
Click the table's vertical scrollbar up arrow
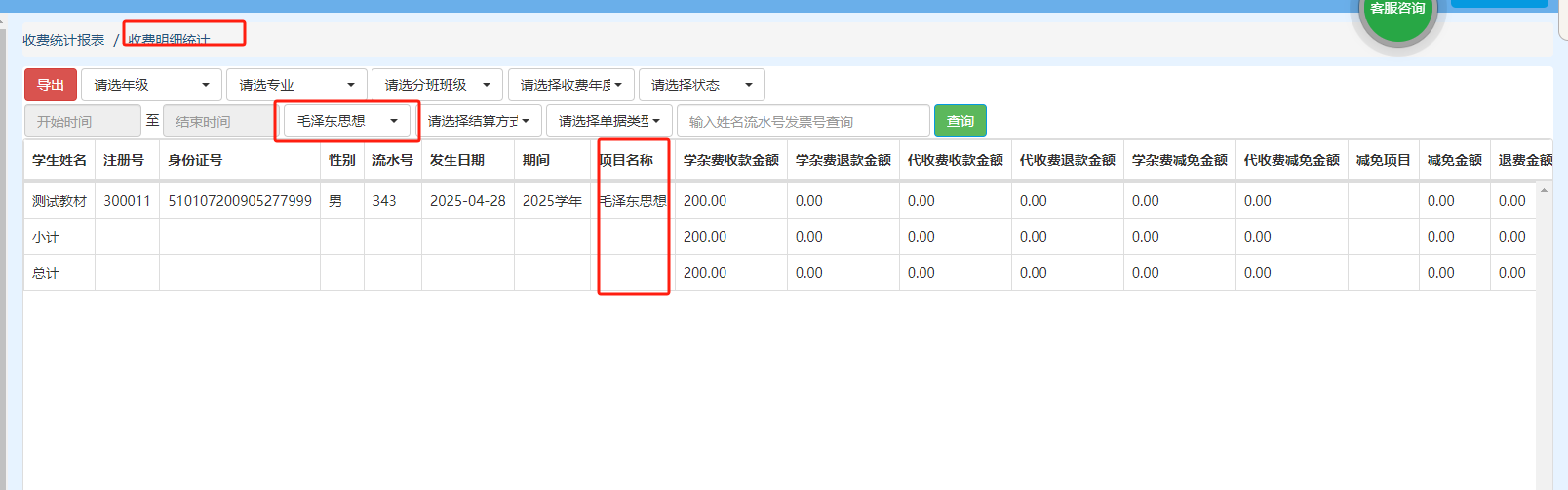[1544, 190]
